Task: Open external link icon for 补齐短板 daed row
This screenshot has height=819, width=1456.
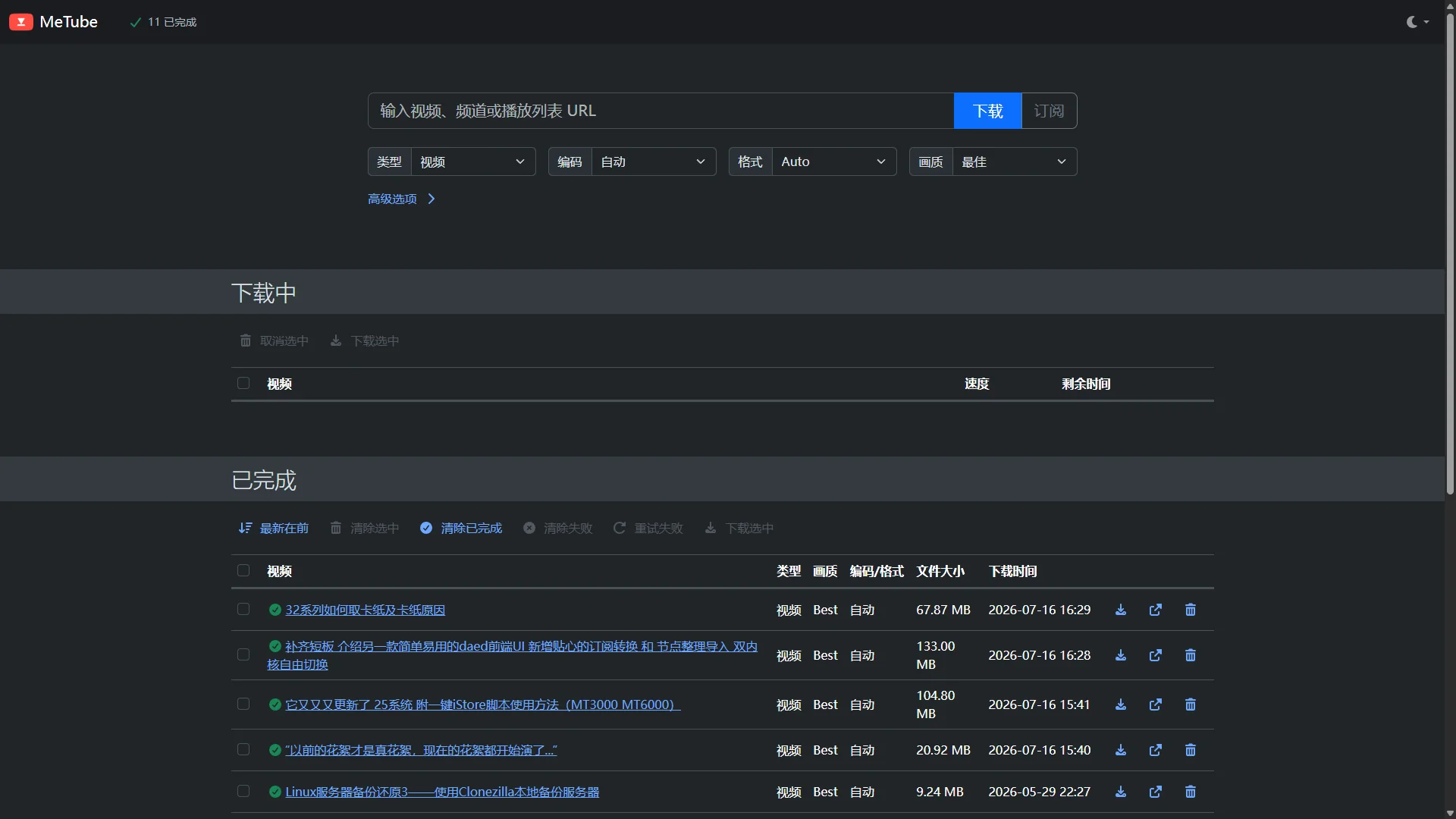Action: pos(1156,655)
